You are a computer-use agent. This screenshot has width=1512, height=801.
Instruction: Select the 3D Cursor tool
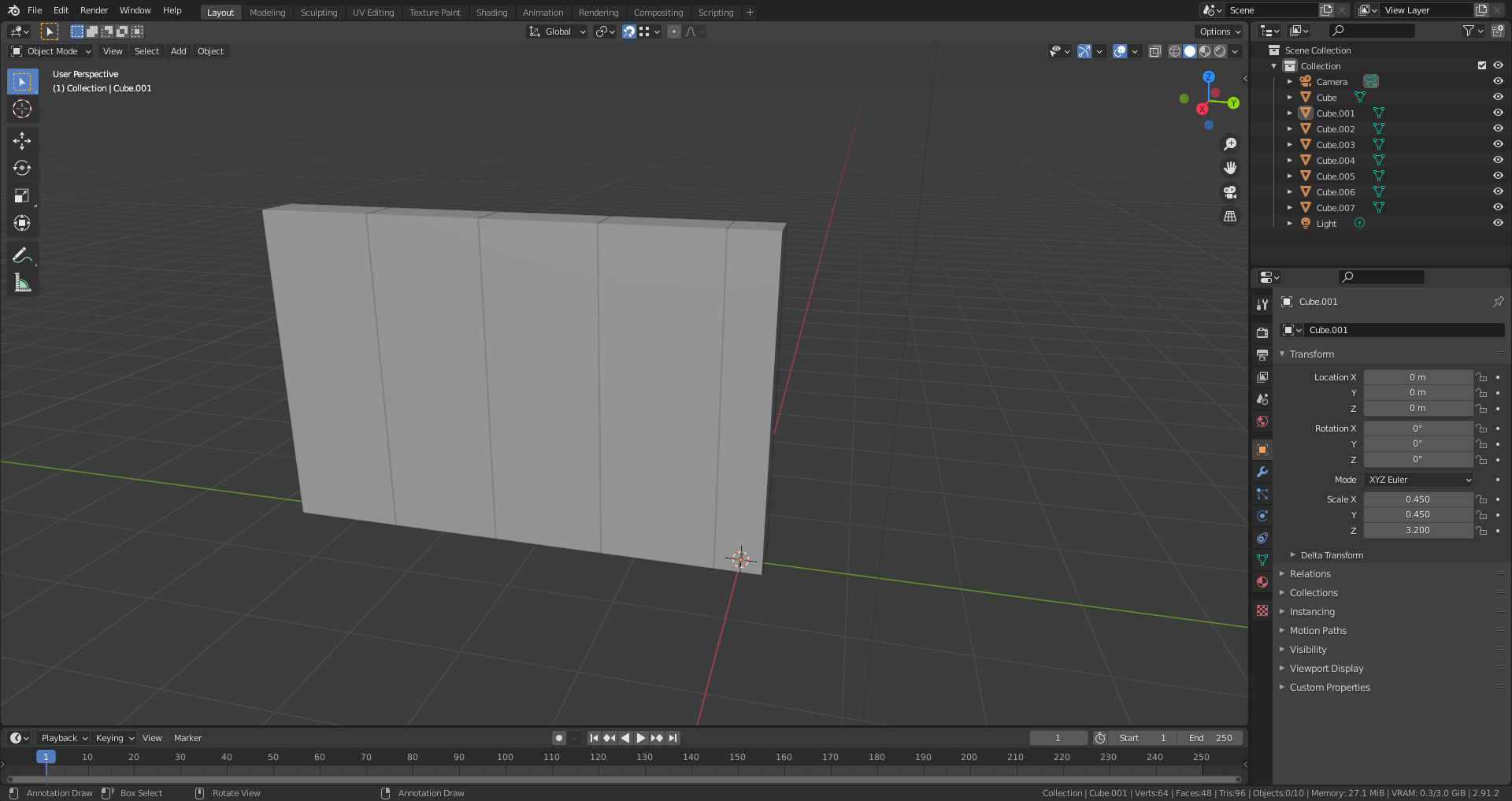[x=22, y=109]
